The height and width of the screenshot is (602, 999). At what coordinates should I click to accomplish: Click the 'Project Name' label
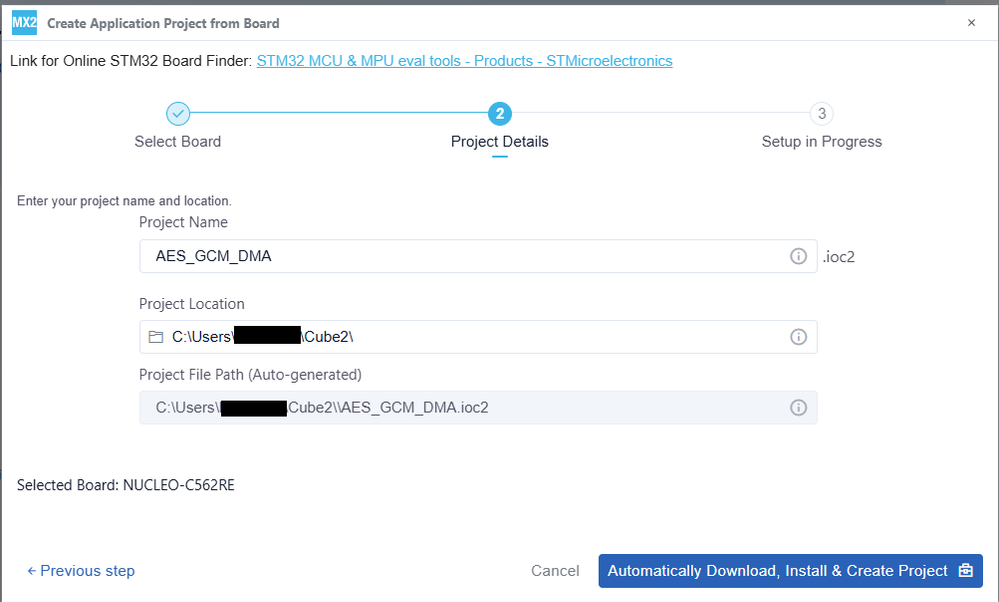(x=183, y=222)
